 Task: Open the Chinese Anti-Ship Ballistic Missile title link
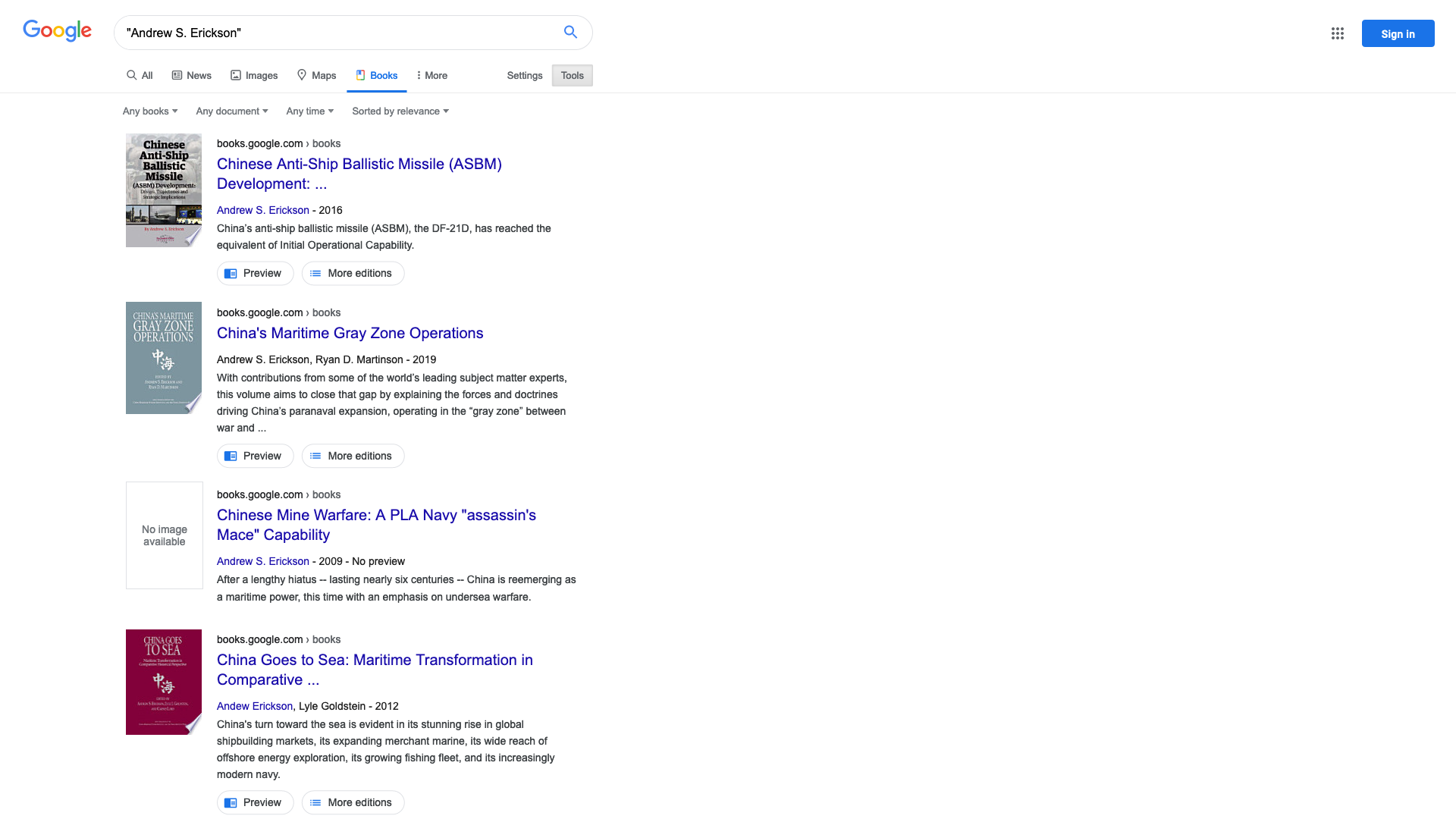pyautogui.click(x=359, y=174)
